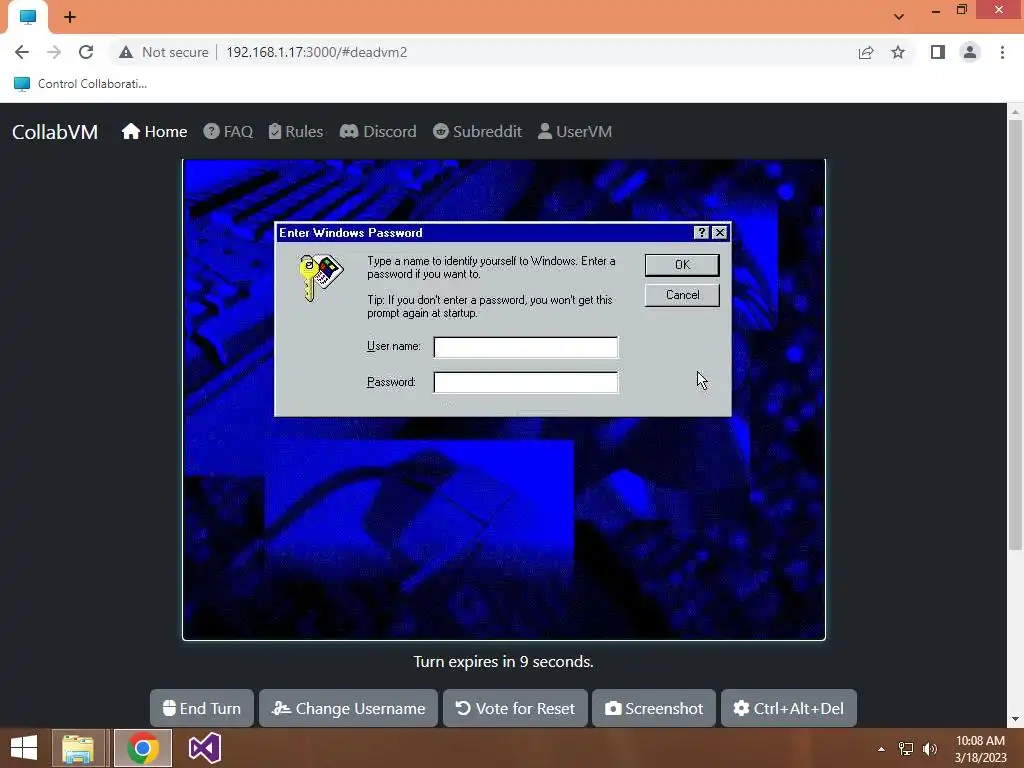Click the page vertical scrollbar thumb
This screenshot has height=768, width=1024.
pos(1016,334)
